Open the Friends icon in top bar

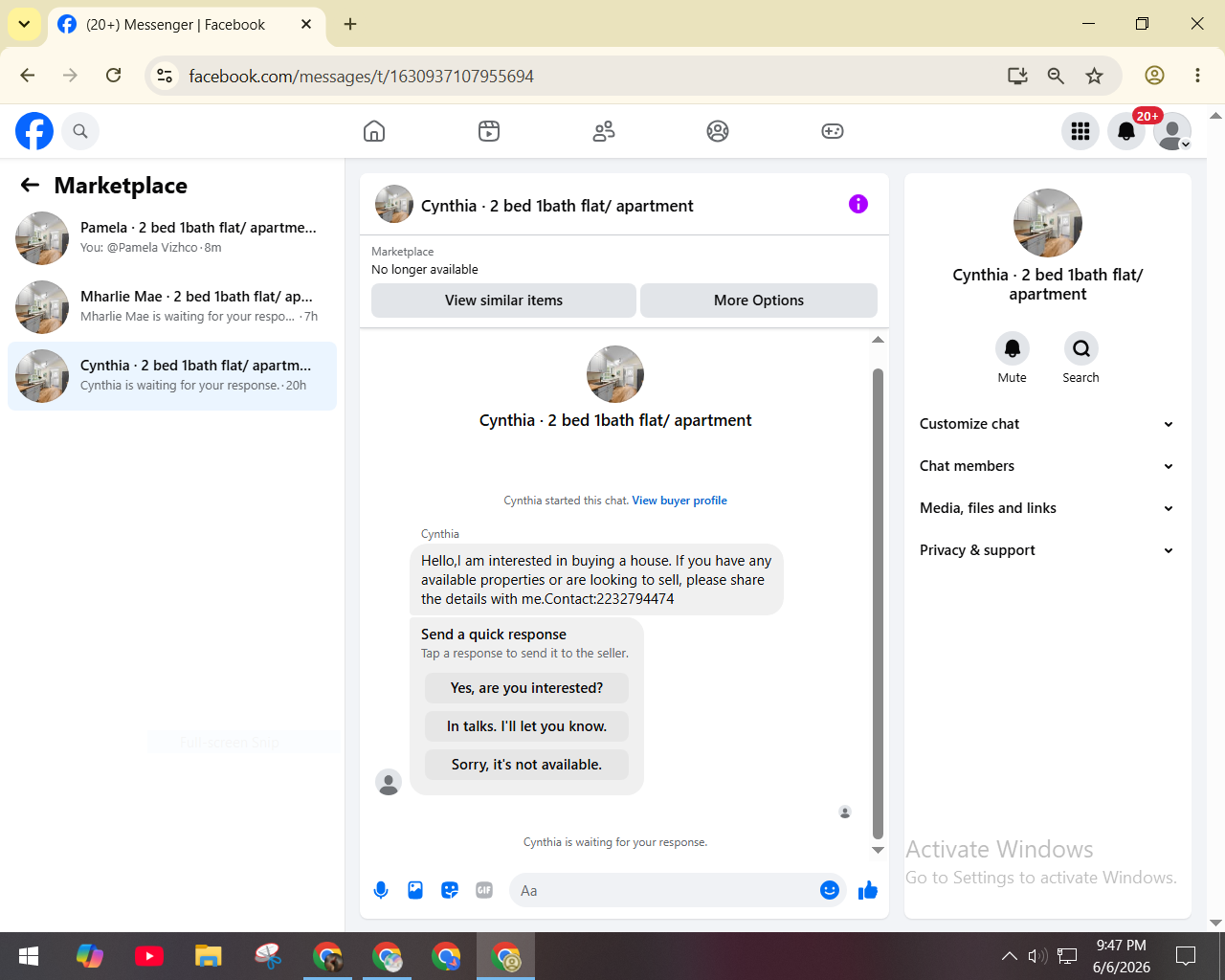click(x=604, y=131)
